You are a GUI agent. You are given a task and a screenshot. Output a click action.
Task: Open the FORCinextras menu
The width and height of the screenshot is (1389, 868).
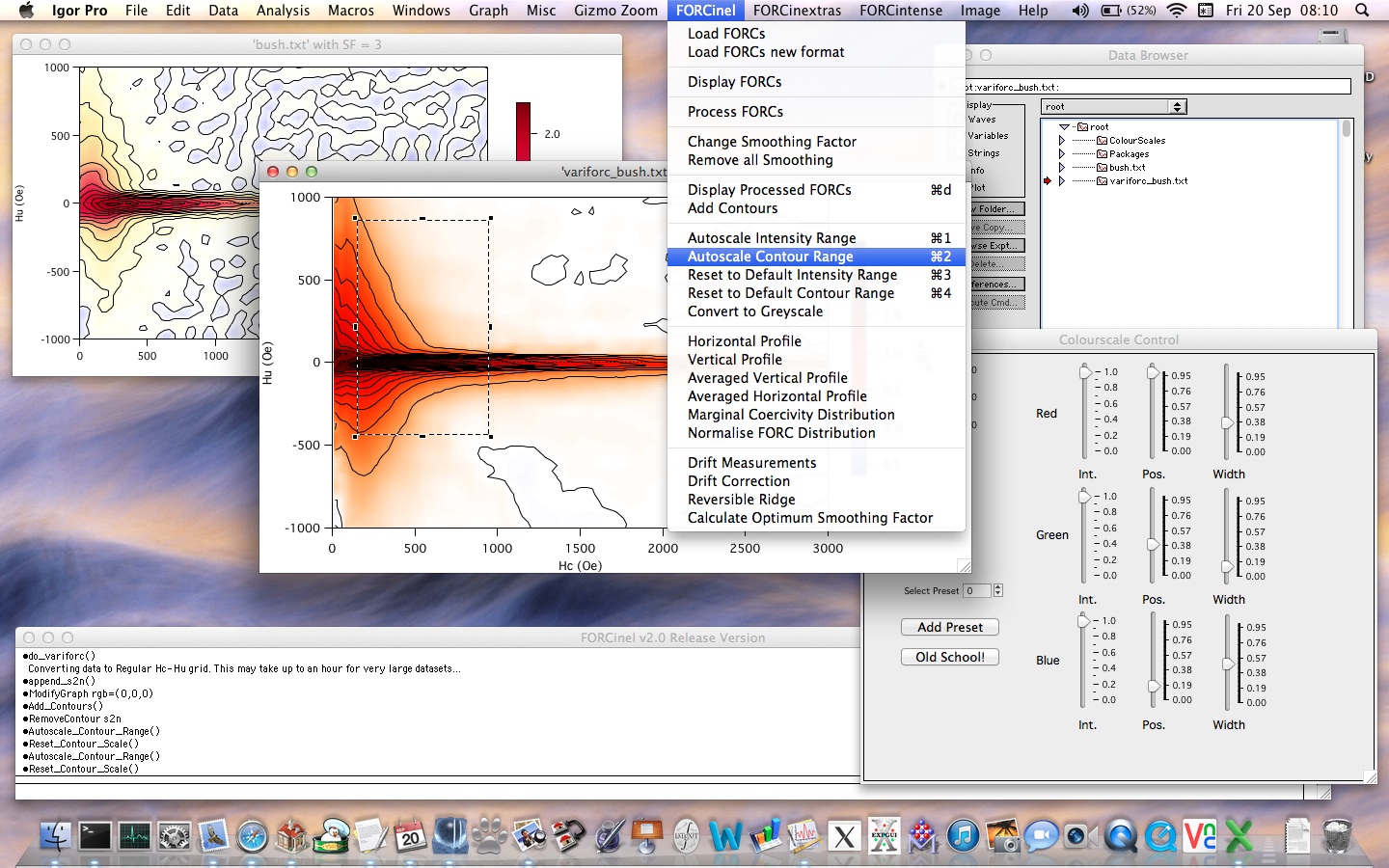tap(797, 11)
